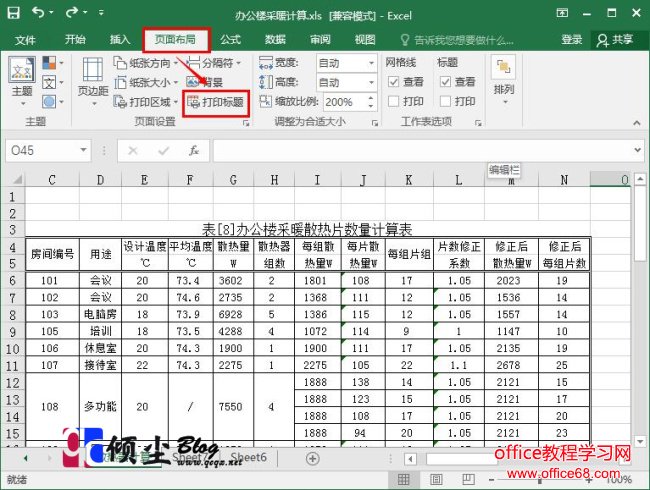Screen dimensions: 650x490
Task: Switch to Home (开始) tab
Action: pyautogui.click(x=75, y=39)
